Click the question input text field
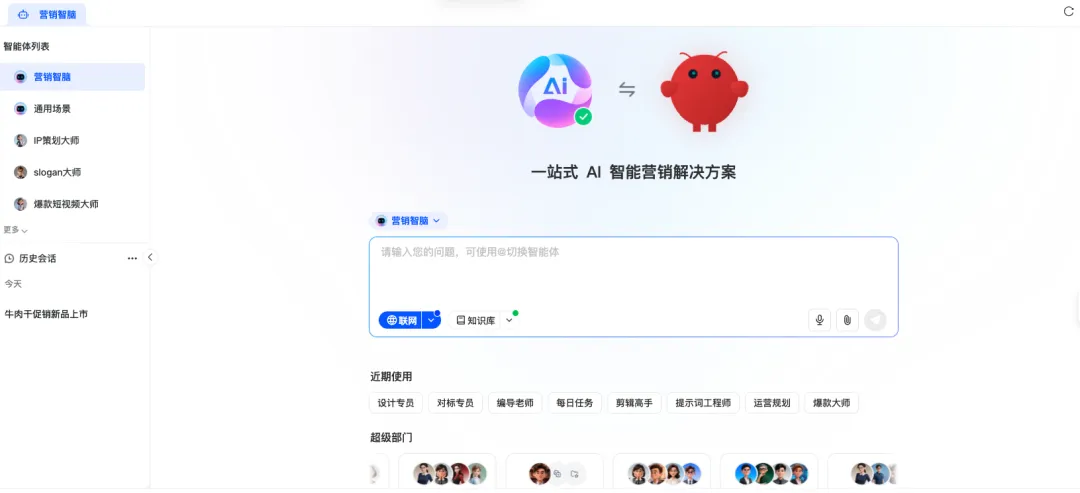This screenshot has height=493, width=1080. coord(633,272)
